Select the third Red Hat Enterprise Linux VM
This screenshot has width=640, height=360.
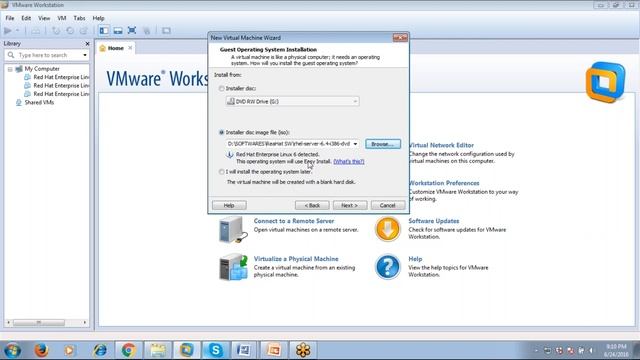(x=61, y=94)
